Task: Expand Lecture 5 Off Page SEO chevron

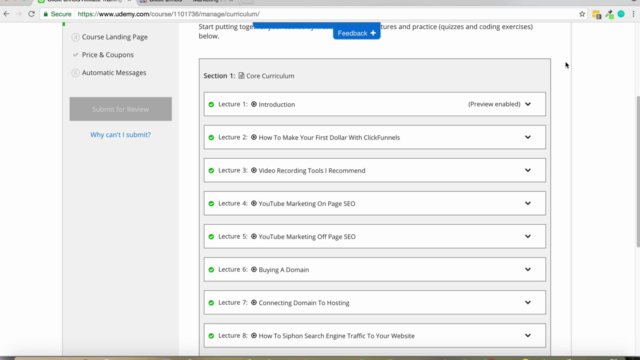Action: tap(528, 236)
